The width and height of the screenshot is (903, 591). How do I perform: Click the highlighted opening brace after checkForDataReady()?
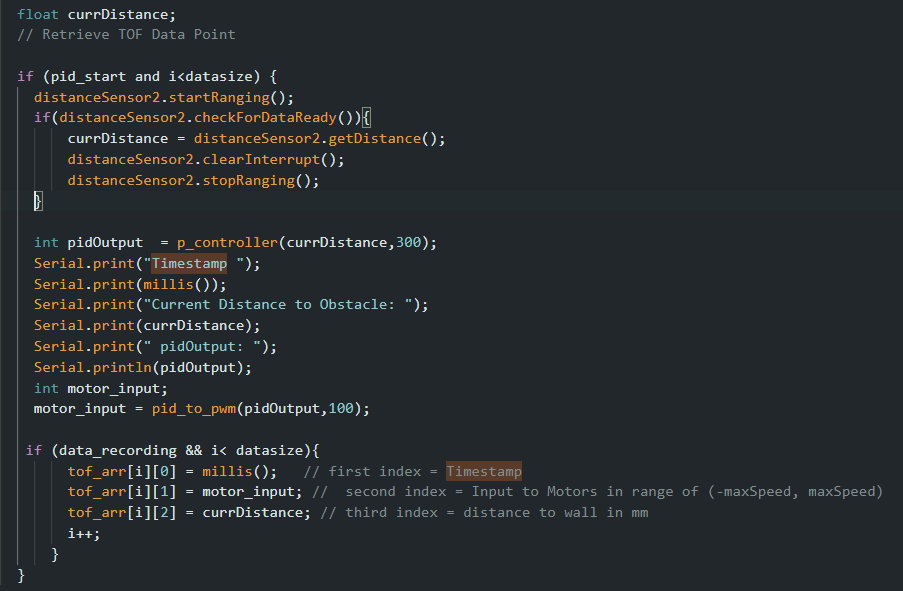(x=366, y=118)
